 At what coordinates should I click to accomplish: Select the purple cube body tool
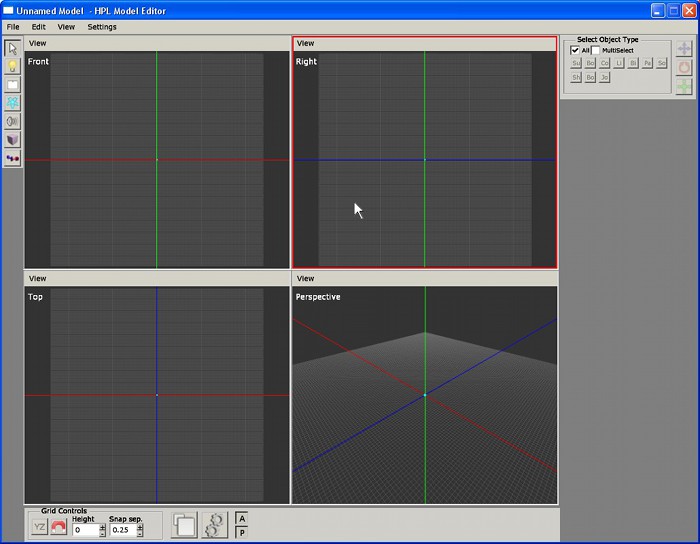(13, 139)
